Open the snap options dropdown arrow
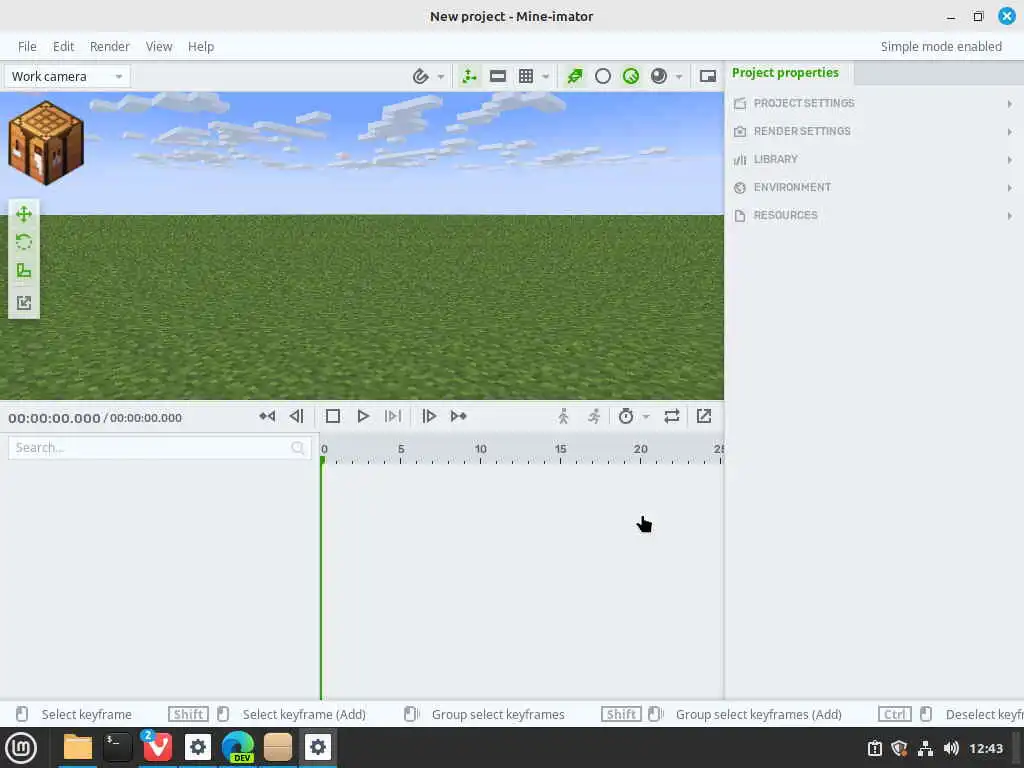 click(441, 76)
